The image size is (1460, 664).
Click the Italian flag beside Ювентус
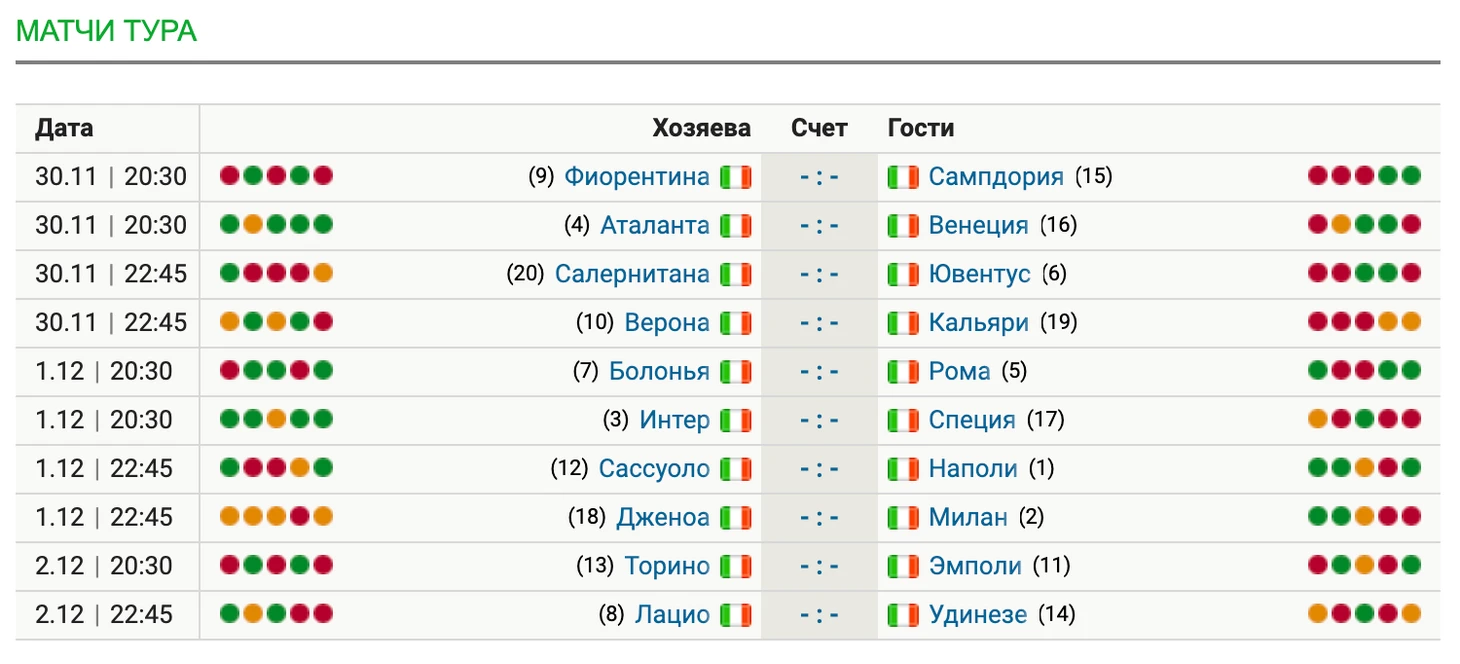pos(903,274)
